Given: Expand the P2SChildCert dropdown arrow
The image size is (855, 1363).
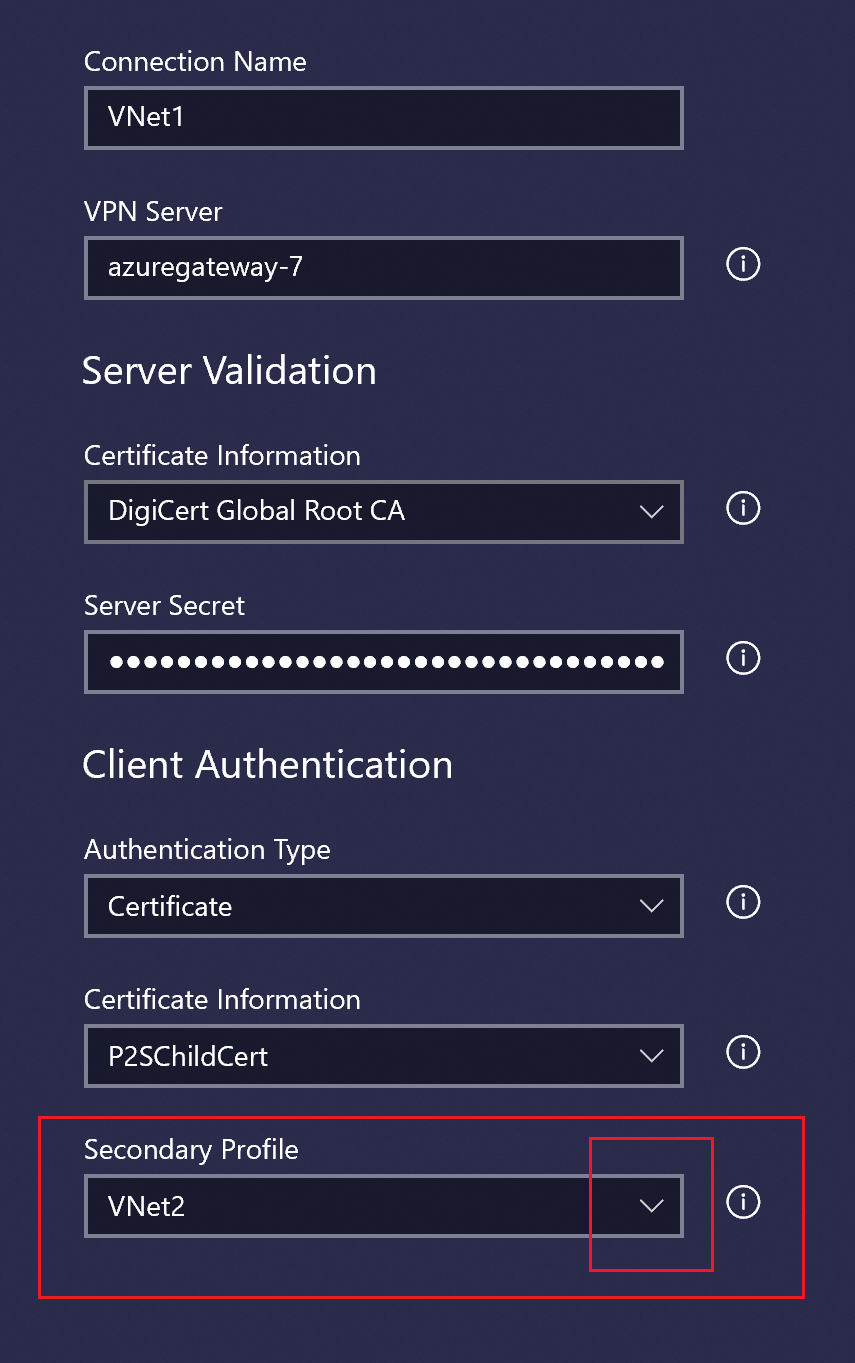Looking at the screenshot, I should pyautogui.click(x=651, y=1056).
